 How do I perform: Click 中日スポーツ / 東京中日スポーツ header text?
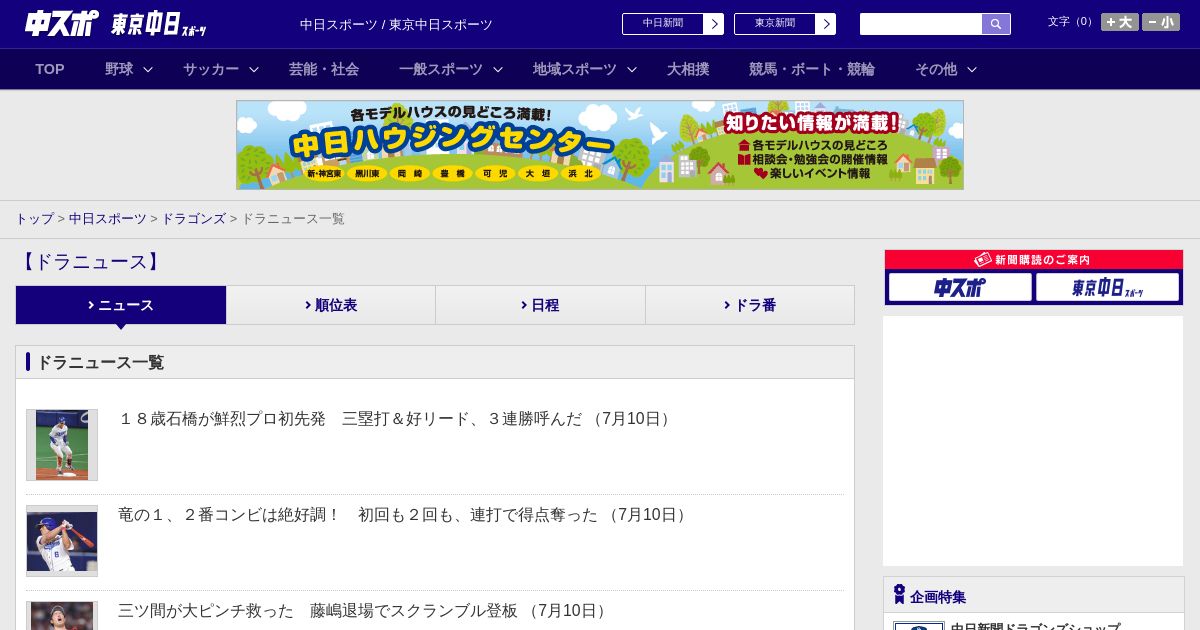click(x=396, y=24)
